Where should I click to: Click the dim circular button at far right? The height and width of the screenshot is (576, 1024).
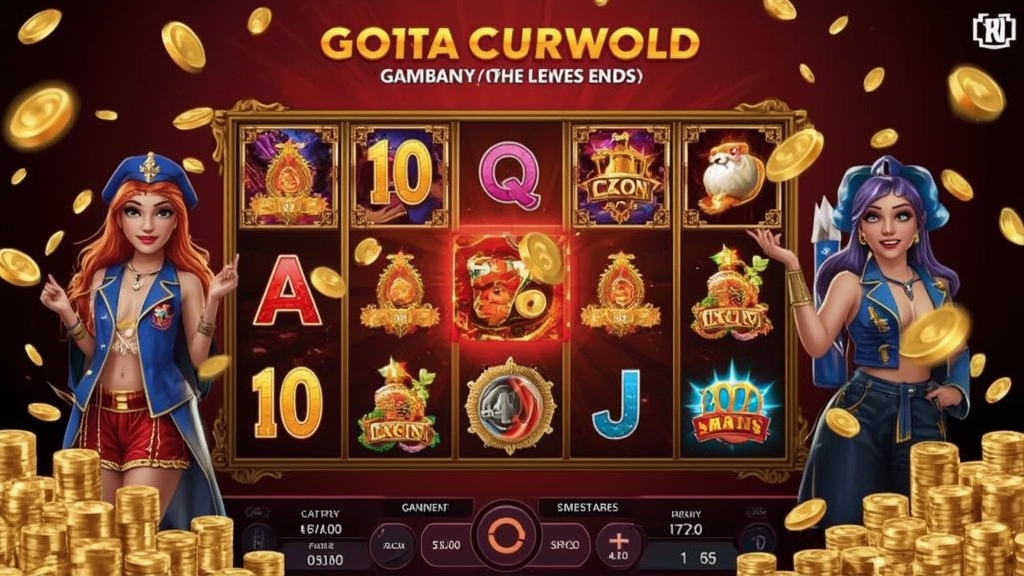tap(760, 541)
